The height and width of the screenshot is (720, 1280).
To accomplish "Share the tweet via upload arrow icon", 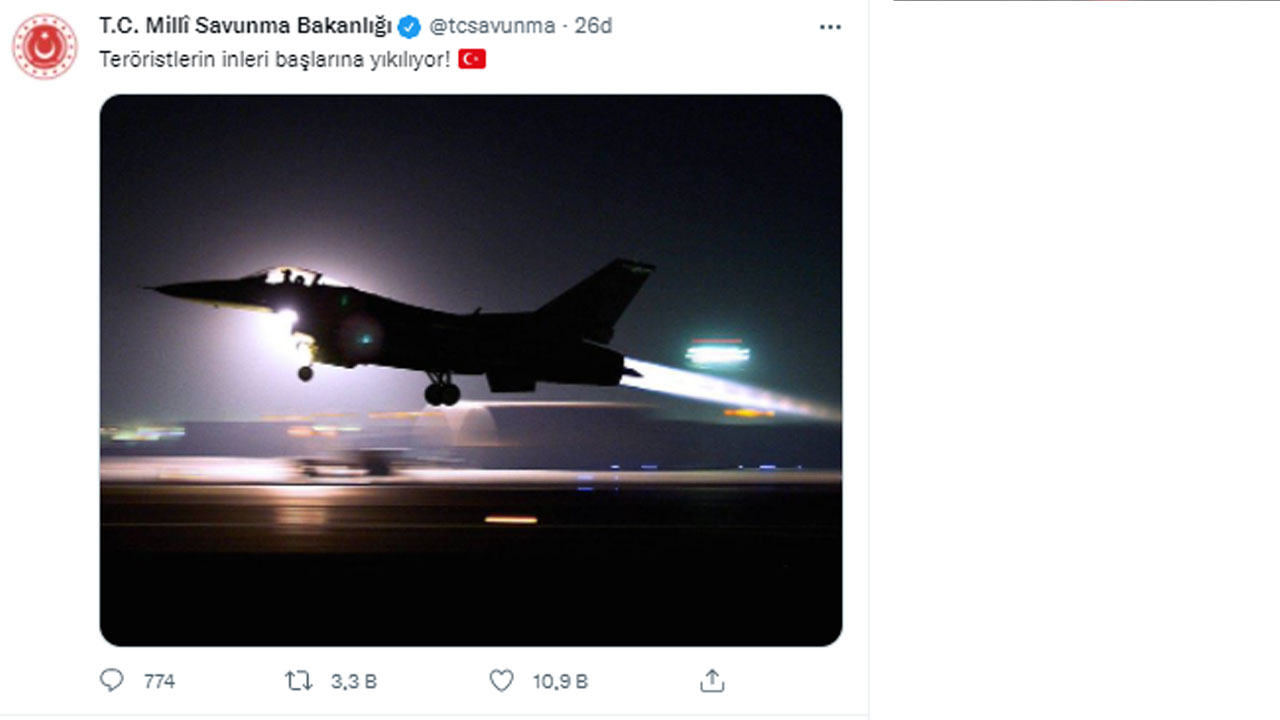I will [x=711, y=681].
